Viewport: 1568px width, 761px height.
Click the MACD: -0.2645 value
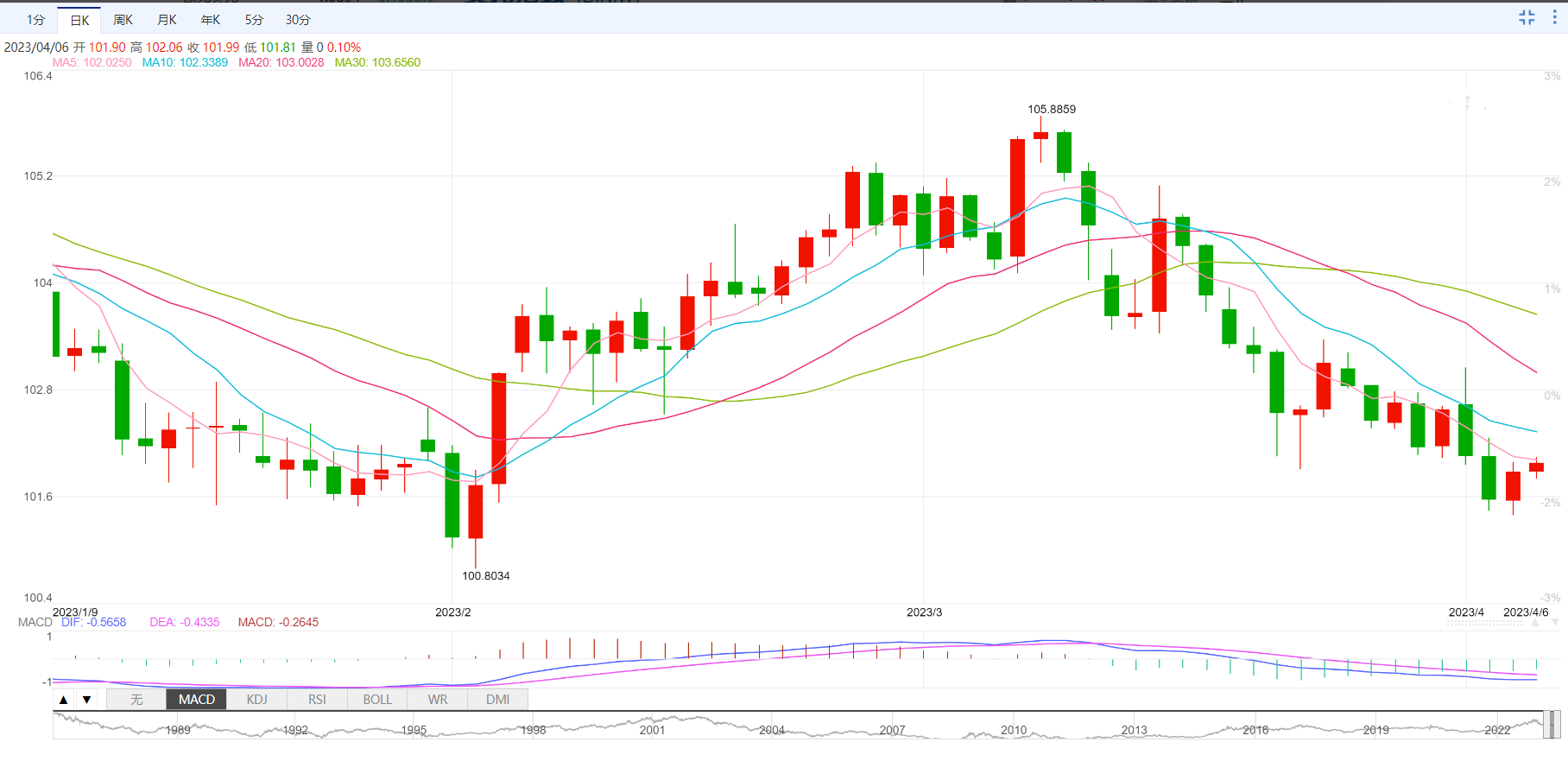pos(278,622)
